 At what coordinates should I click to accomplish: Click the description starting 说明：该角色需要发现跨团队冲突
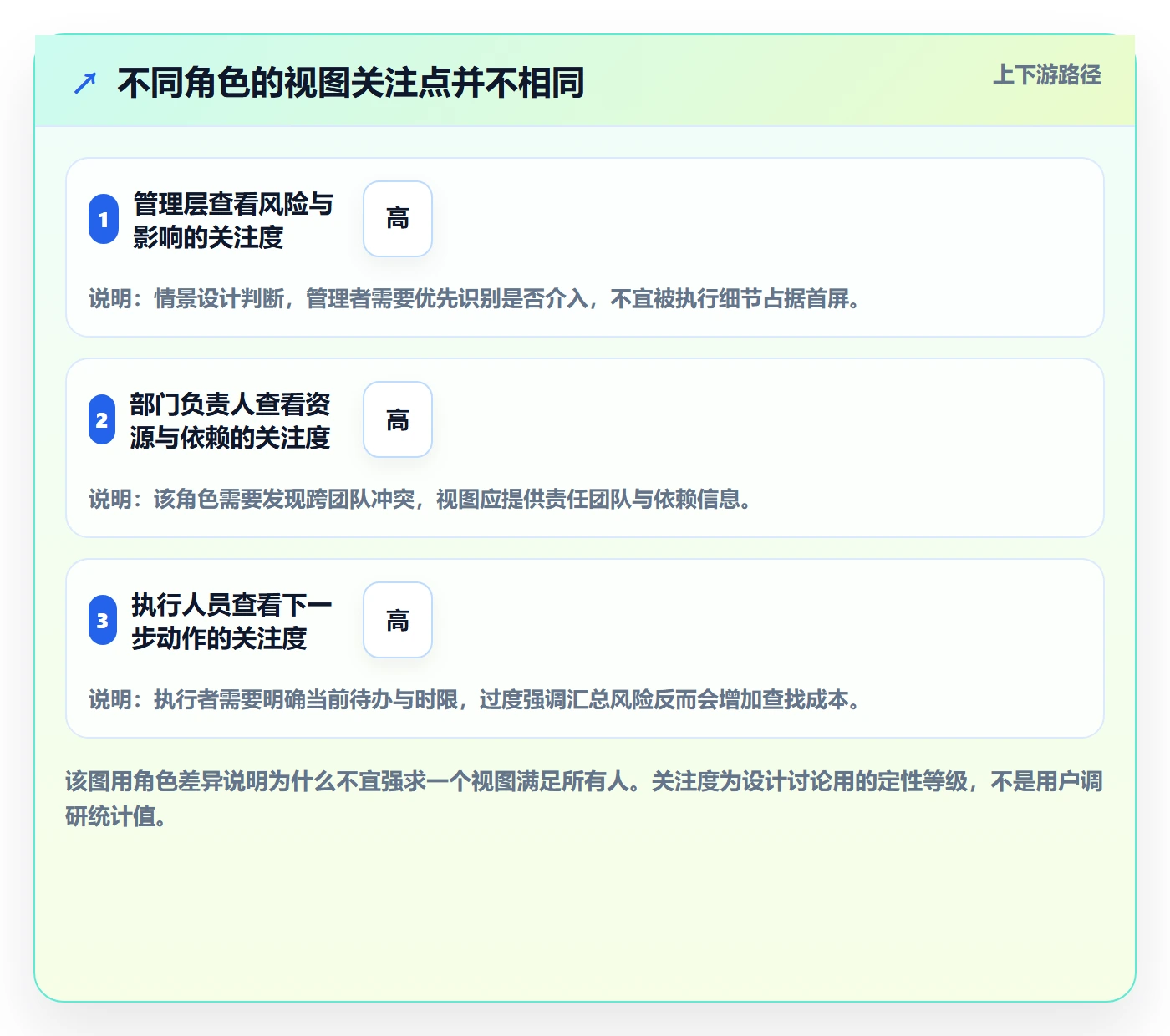pyautogui.click(x=420, y=499)
